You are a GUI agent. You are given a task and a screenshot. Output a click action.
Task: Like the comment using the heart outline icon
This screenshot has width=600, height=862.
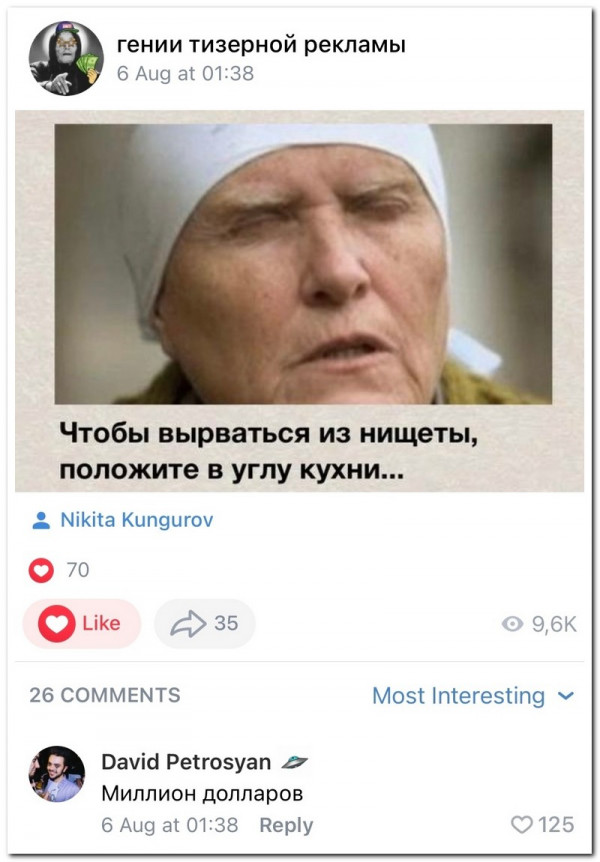(521, 825)
